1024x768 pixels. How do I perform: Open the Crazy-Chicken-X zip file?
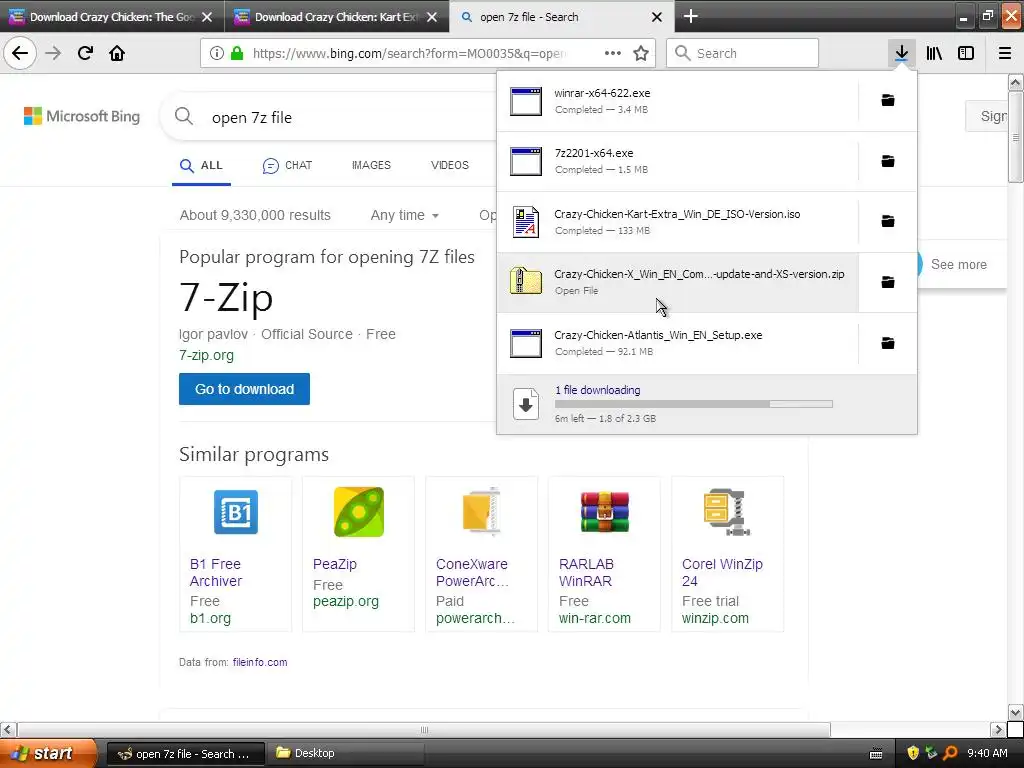click(x=677, y=282)
